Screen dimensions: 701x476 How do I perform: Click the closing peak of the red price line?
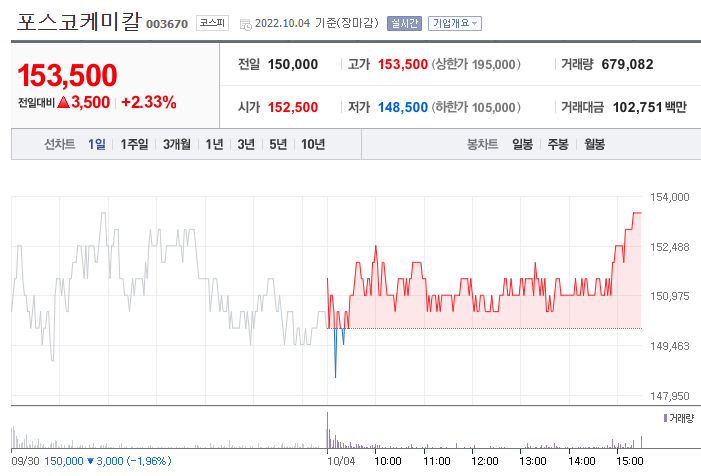point(637,213)
